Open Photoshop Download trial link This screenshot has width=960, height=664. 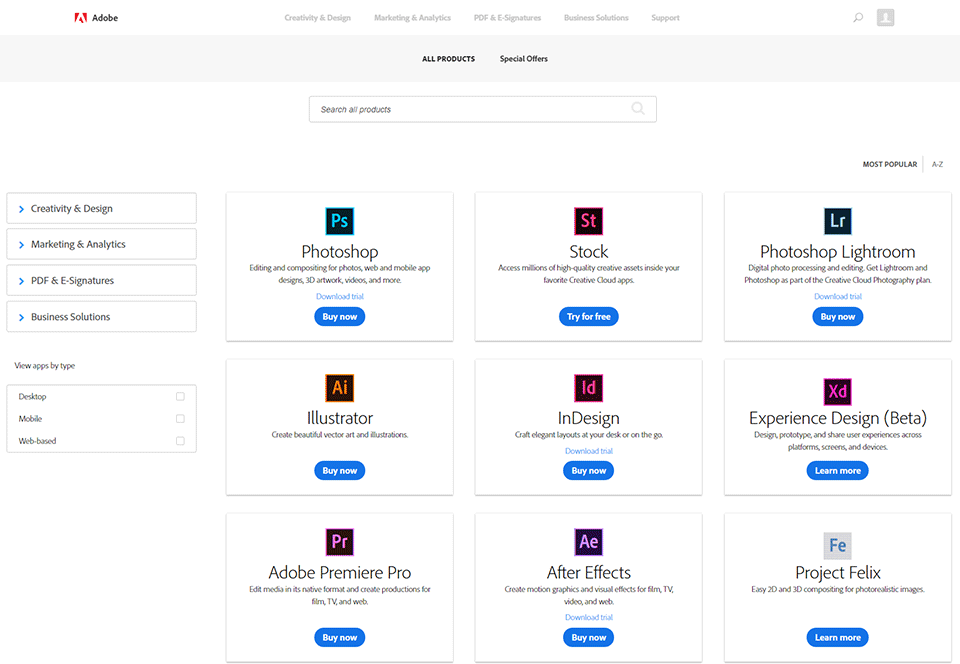340,296
